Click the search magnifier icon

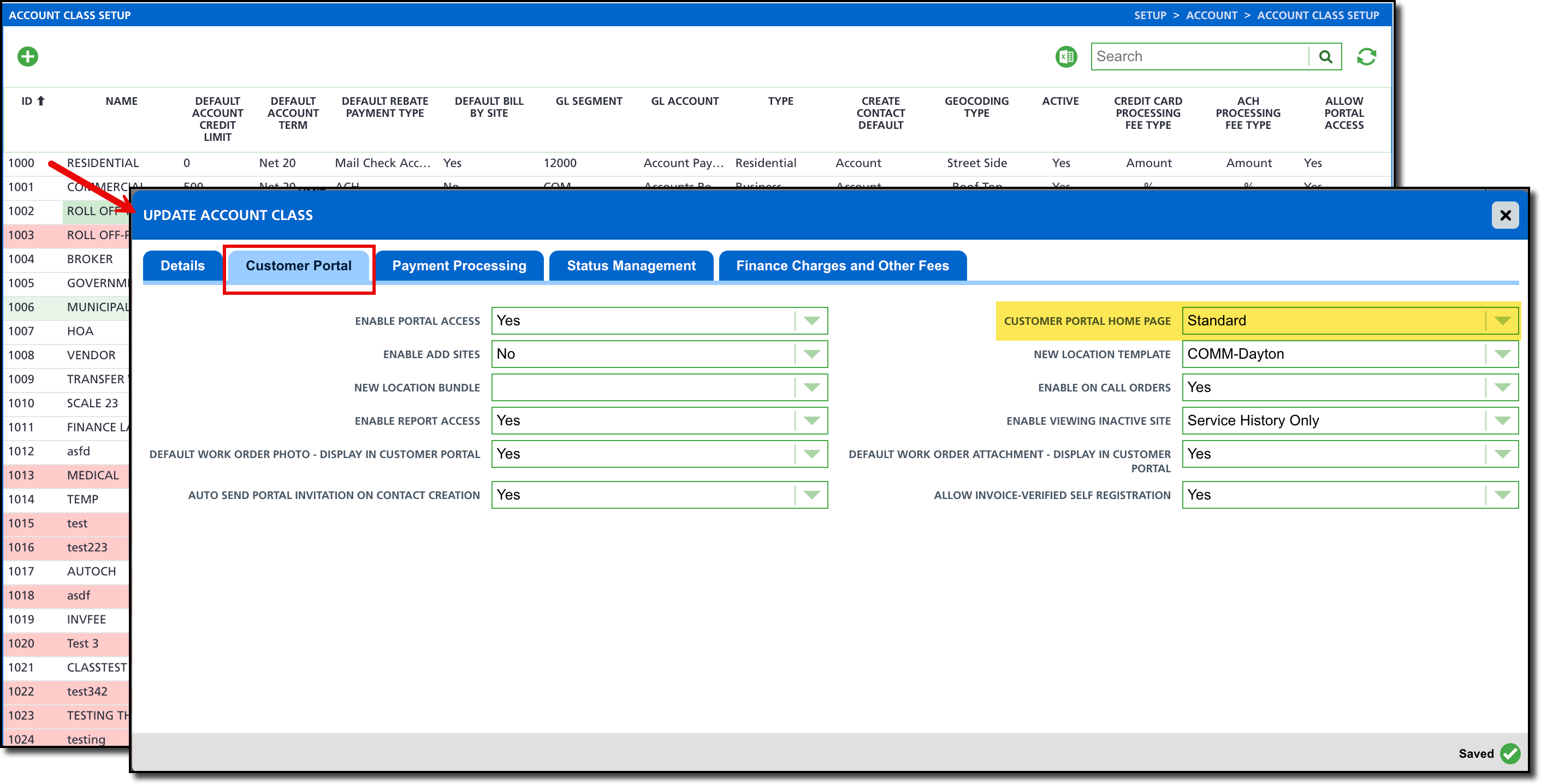point(1325,57)
